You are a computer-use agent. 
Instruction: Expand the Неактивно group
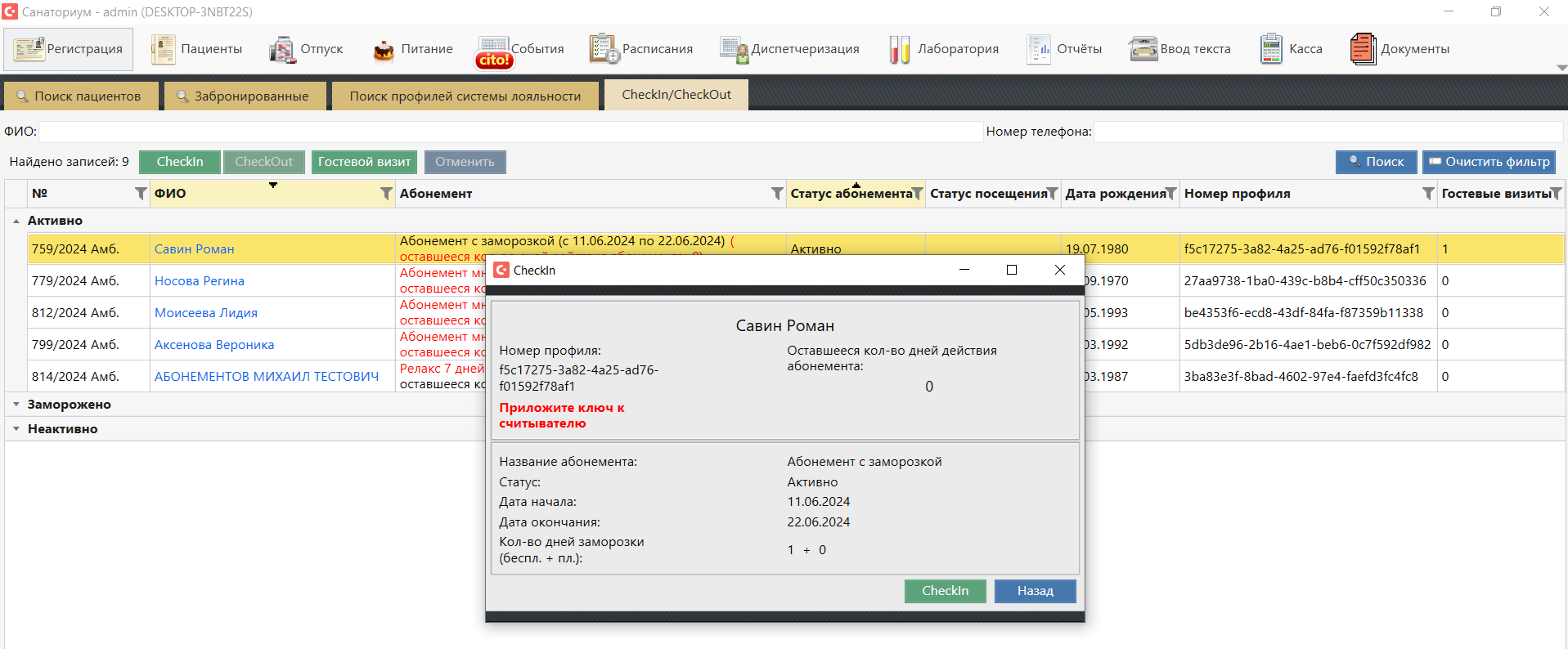[16, 429]
